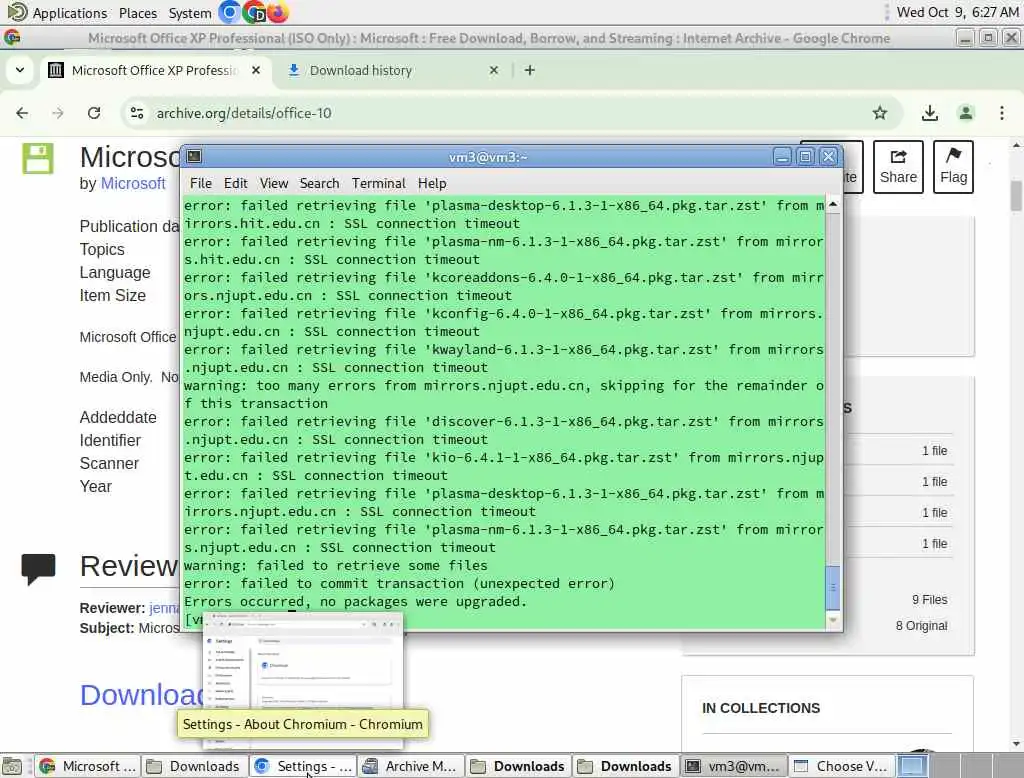Open the System menu in top panel
The image size is (1024, 778).
pyautogui.click(x=189, y=13)
